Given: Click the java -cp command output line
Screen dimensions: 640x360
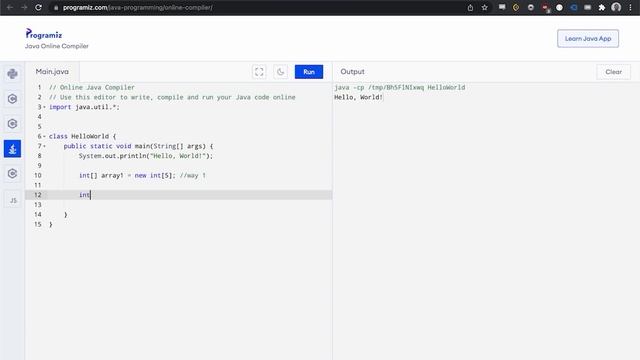Looking at the screenshot, I should pyautogui.click(x=400, y=87).
